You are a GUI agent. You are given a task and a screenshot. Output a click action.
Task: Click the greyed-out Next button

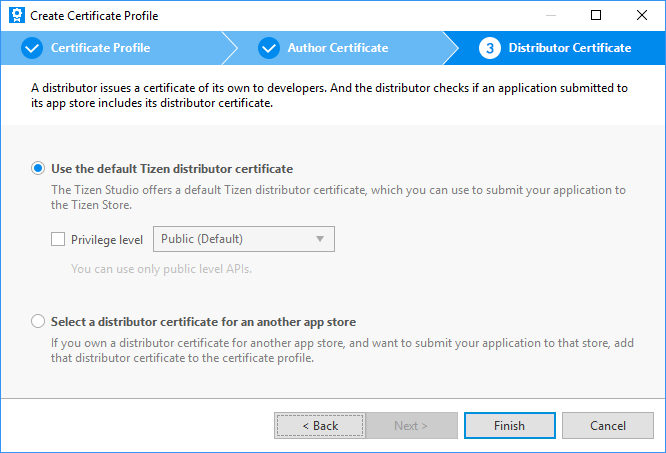411,425
